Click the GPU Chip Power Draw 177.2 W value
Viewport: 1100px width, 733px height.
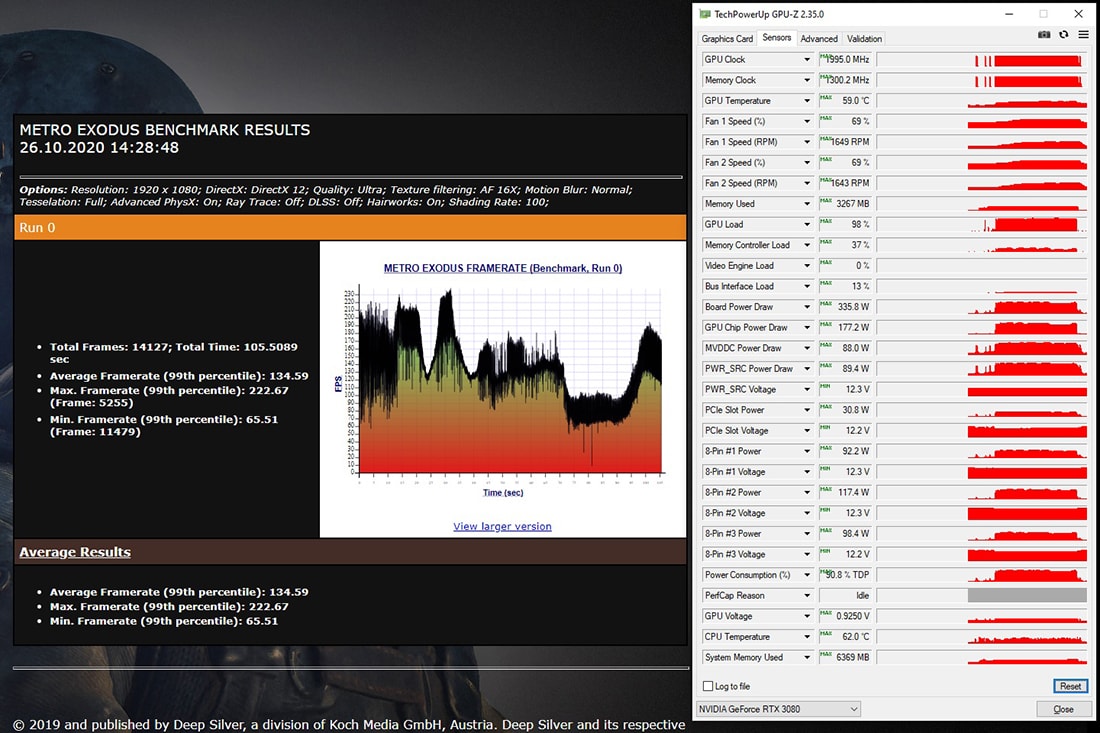coord(845,328)
